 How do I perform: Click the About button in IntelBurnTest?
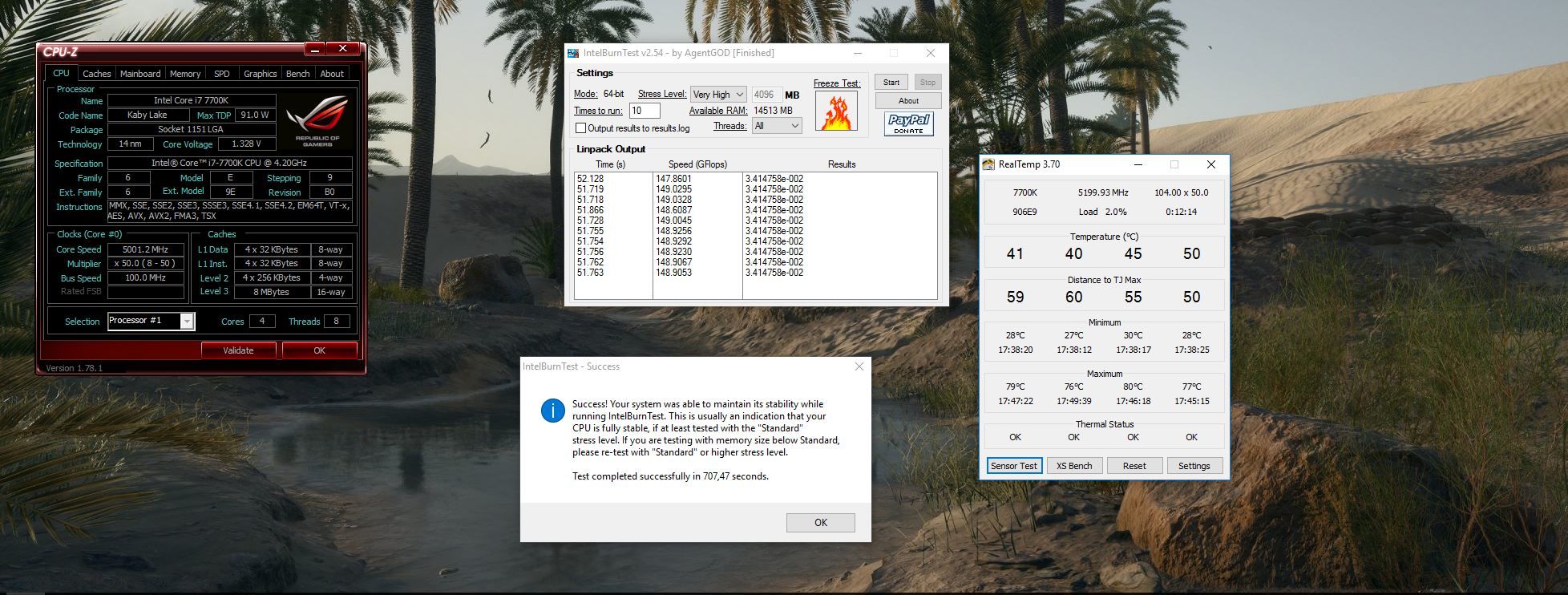(x=908, y=101)
